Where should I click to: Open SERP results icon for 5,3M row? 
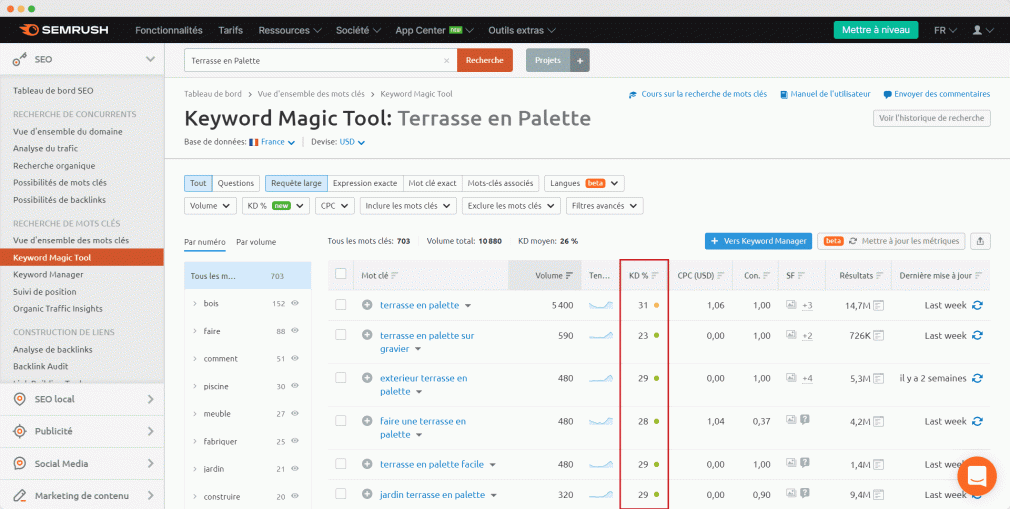coord(878,378)
